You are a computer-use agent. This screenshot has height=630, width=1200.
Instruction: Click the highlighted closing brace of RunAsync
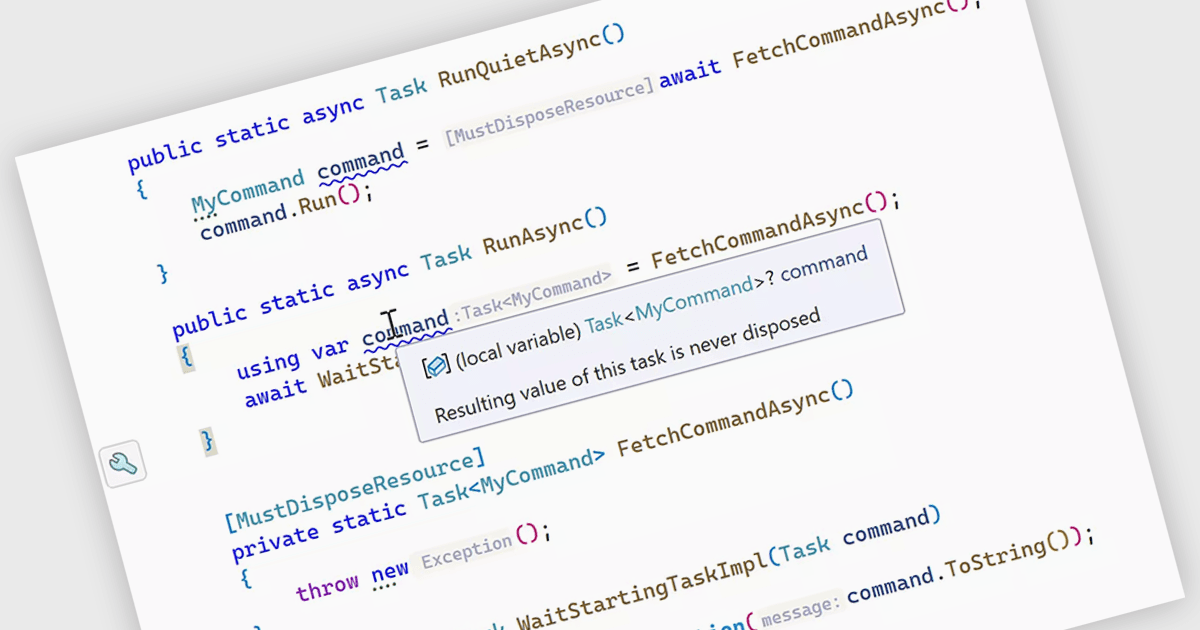click(207, 440)
